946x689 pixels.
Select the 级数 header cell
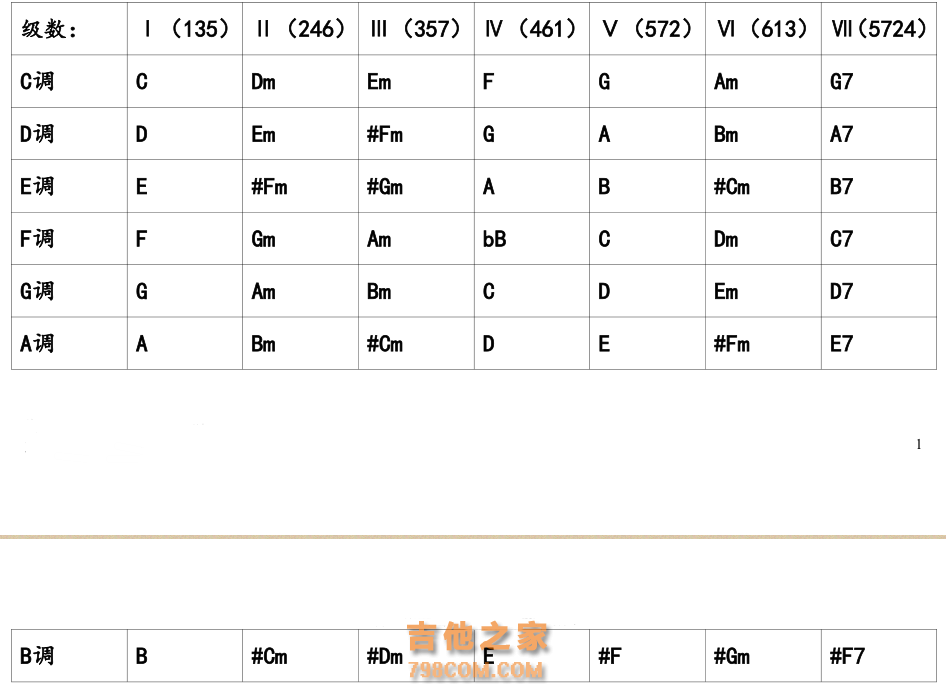tap(69, 28)
